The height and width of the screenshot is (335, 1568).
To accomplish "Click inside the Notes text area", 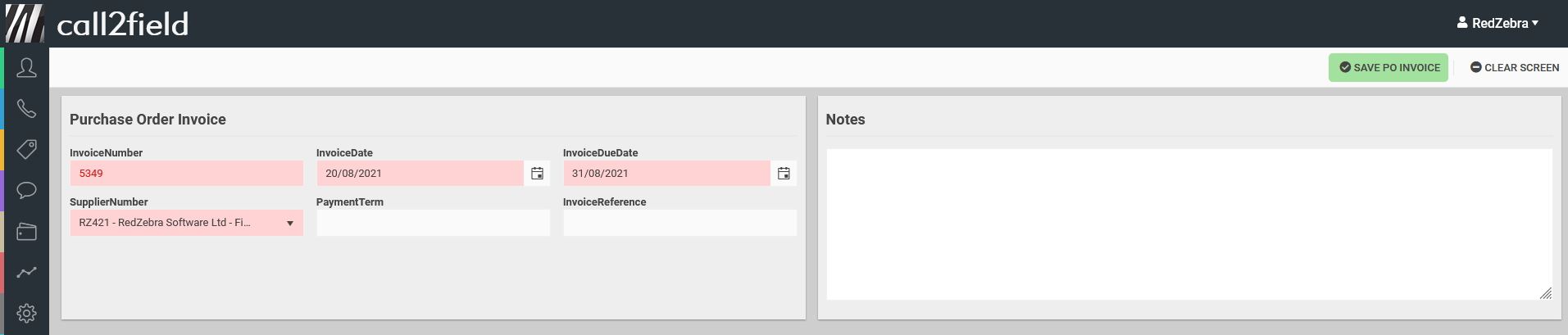I will [x=1188, y=224].
